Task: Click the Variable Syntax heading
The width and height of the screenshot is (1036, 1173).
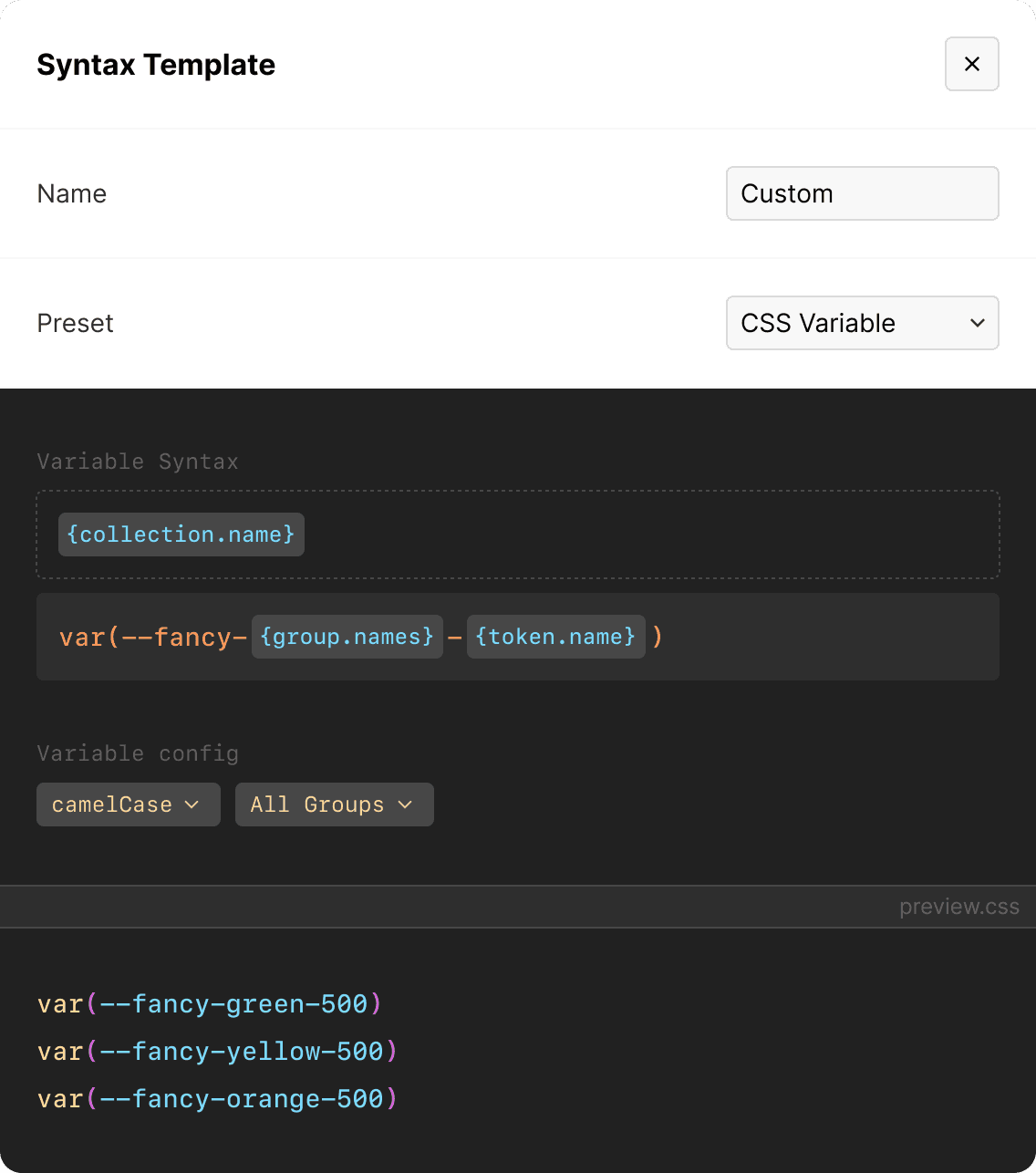Action: 138,462
